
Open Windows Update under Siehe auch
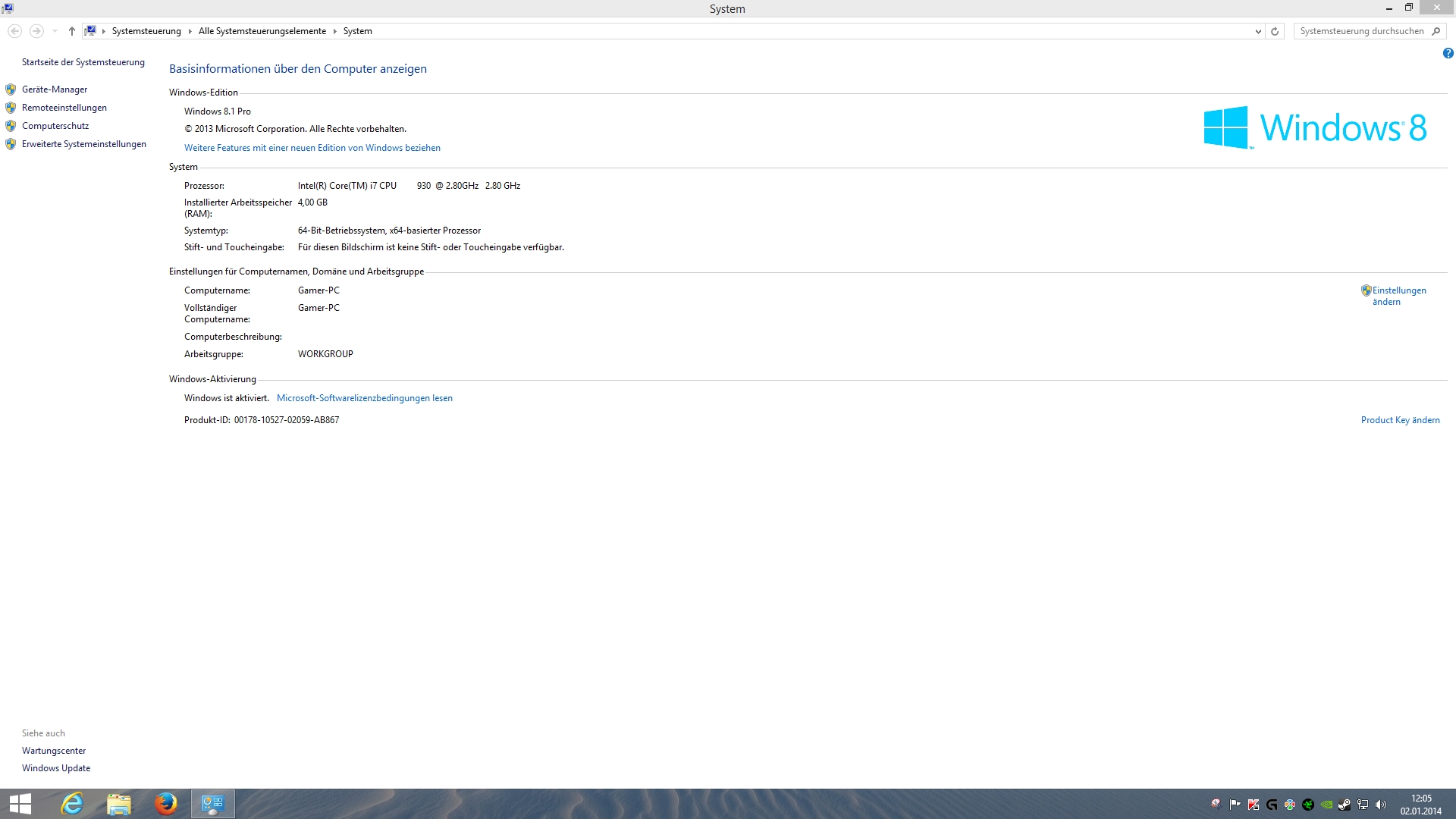tap(56, 768)
